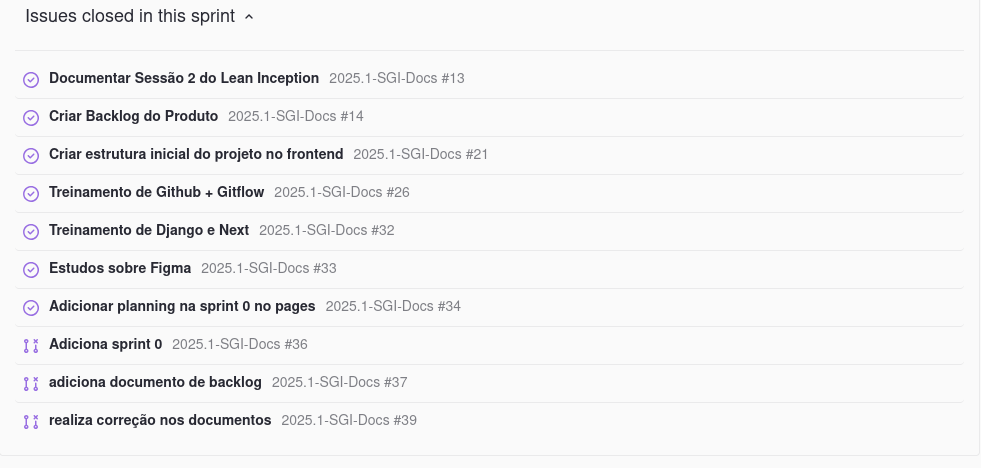The image size is (981, 468).
Task: Open realiza correção nos documentos pull request
Action: pos(160,420)
